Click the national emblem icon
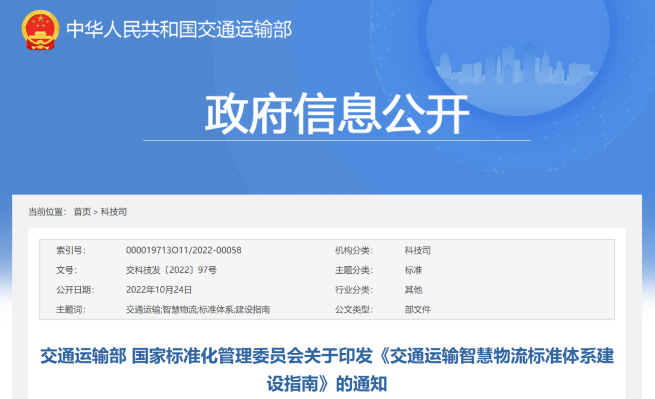The height and width of the screenshot is (399, 655). pos(40,30)
